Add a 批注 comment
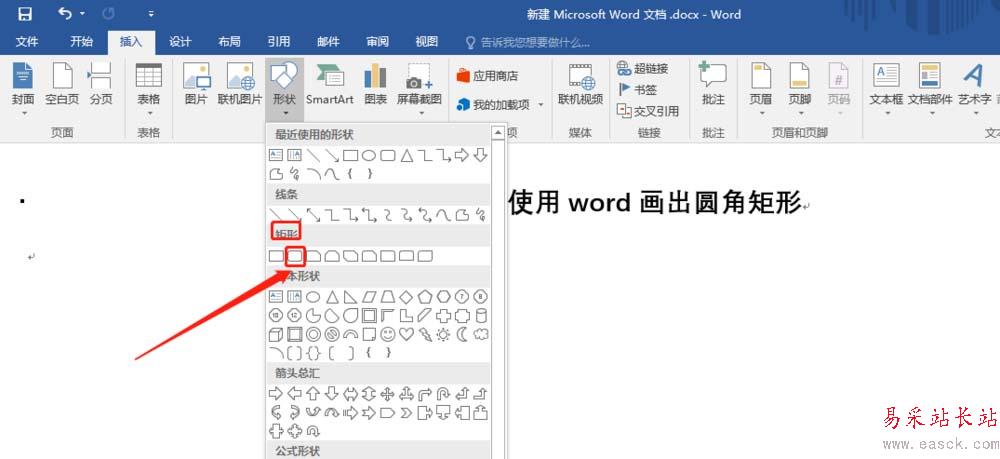 coord(713,84)
